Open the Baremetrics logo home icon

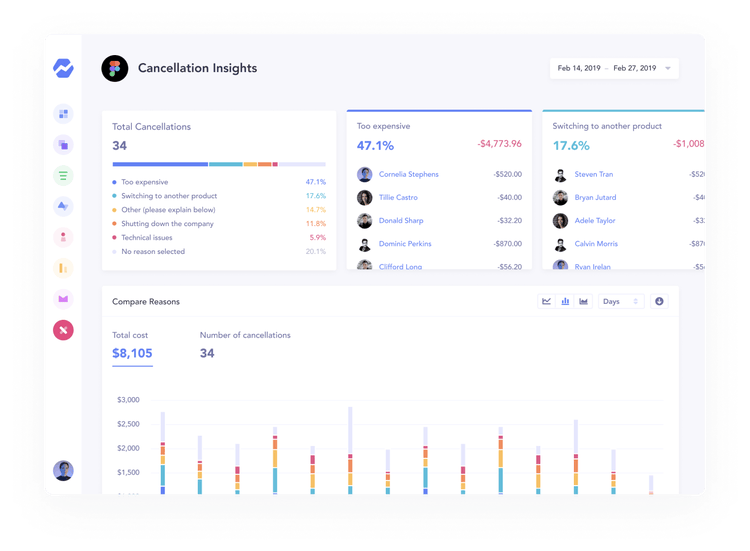tap(63, 68)
